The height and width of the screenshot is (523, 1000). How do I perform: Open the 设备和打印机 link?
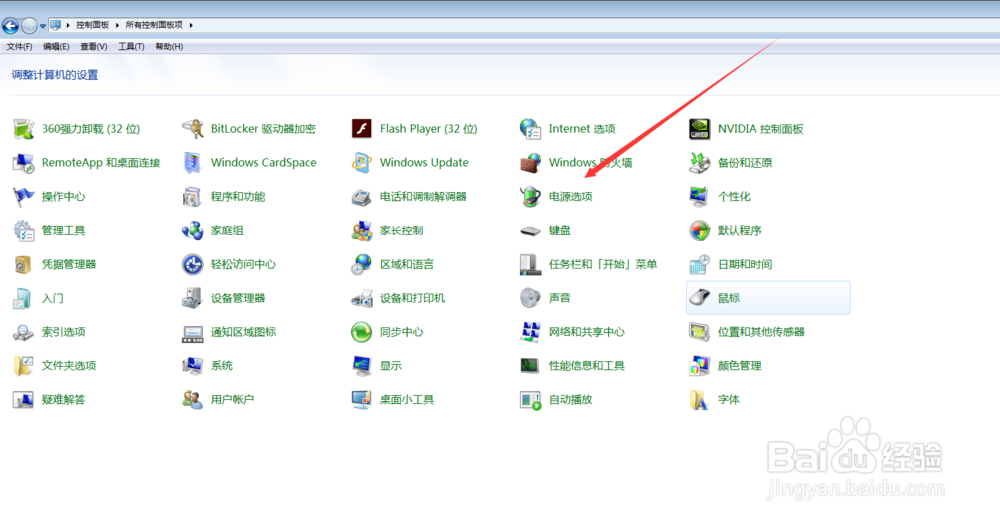point(412,298)
